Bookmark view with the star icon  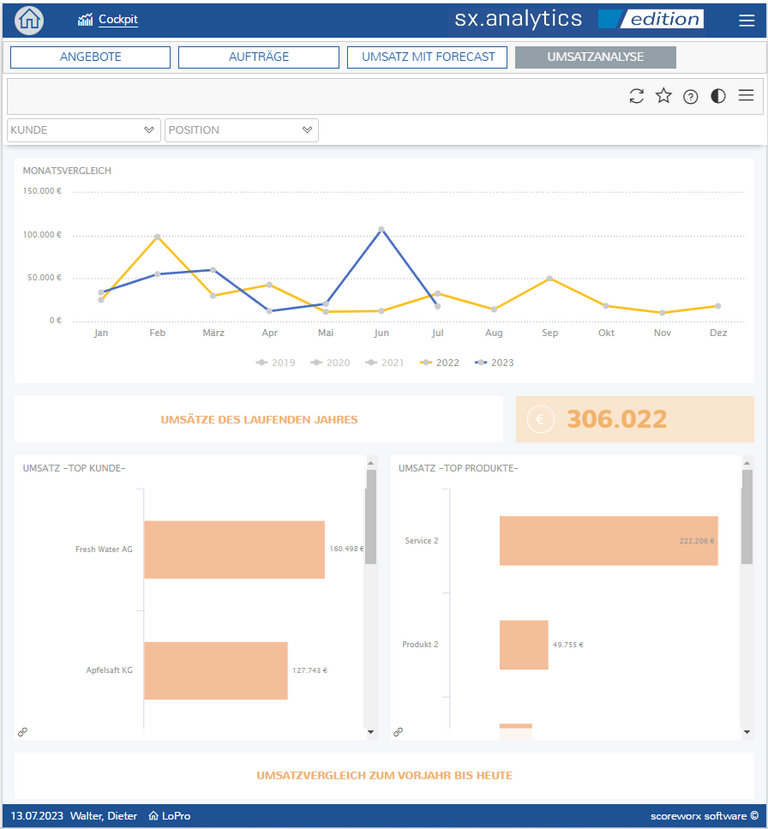pos(663,96)
